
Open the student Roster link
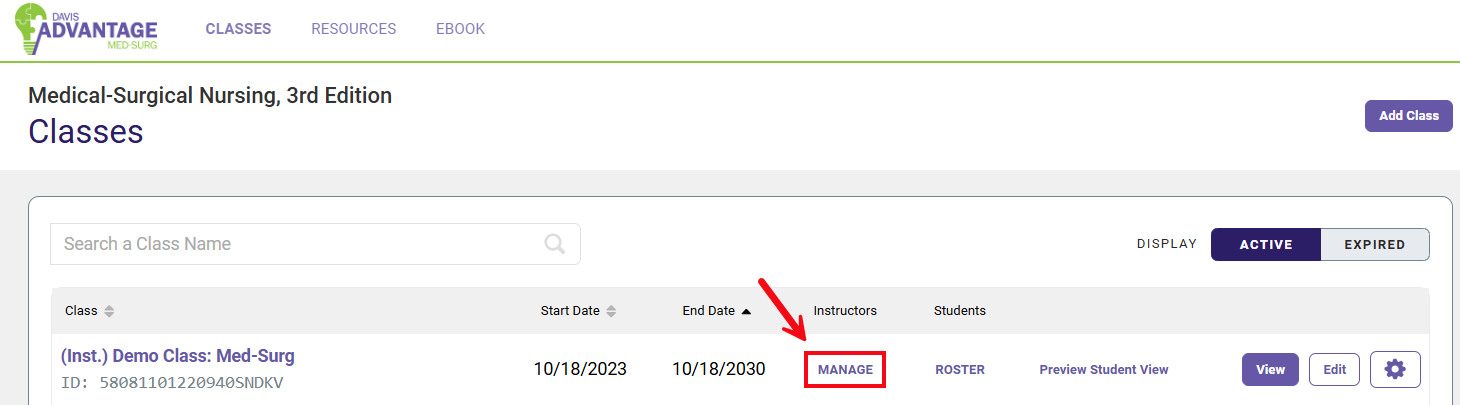coord(960,370)
